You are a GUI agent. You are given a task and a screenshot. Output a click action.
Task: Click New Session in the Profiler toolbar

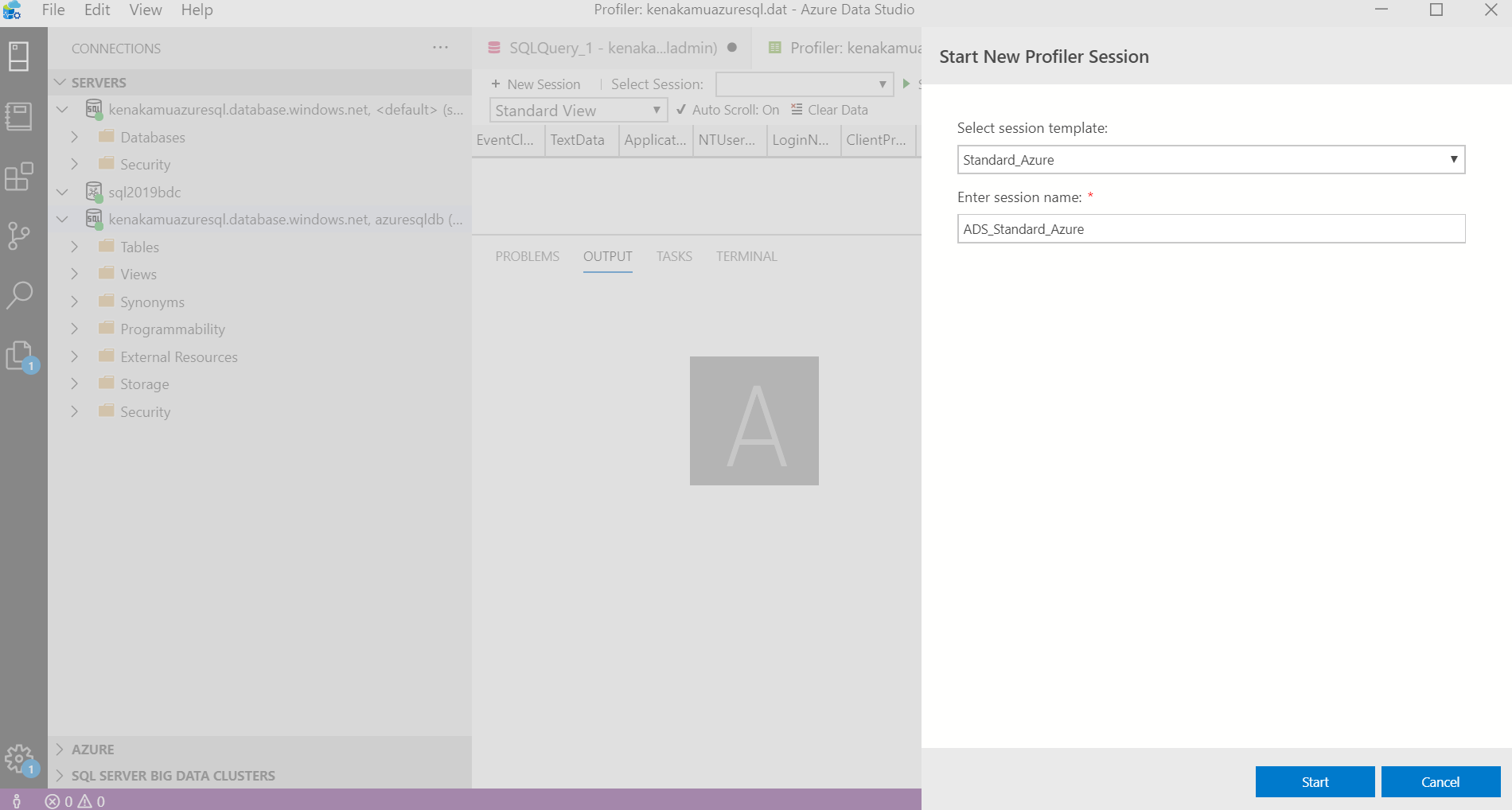[536, 84]
